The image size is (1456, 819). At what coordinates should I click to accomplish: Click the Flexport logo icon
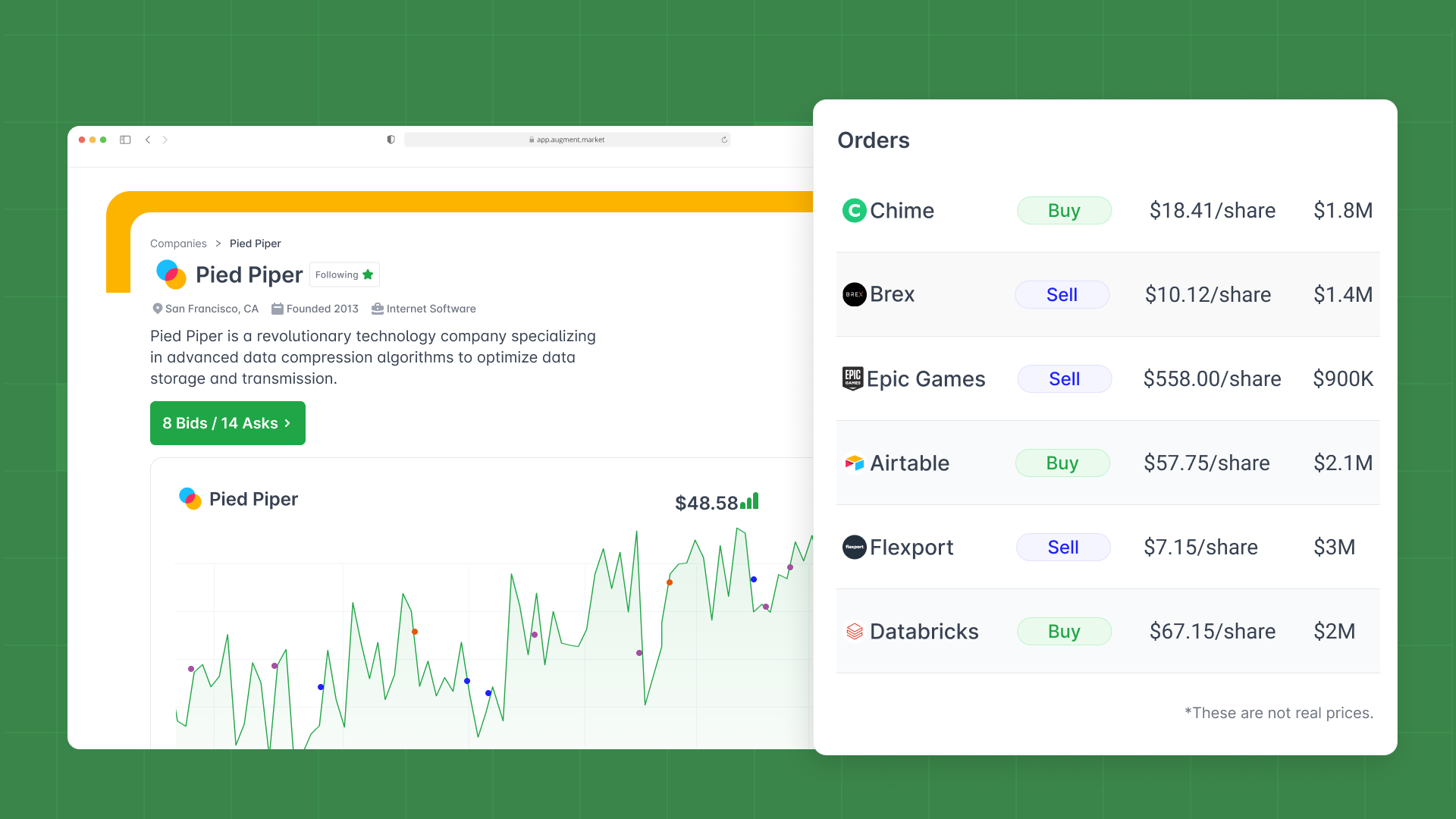tap(854, 547)
